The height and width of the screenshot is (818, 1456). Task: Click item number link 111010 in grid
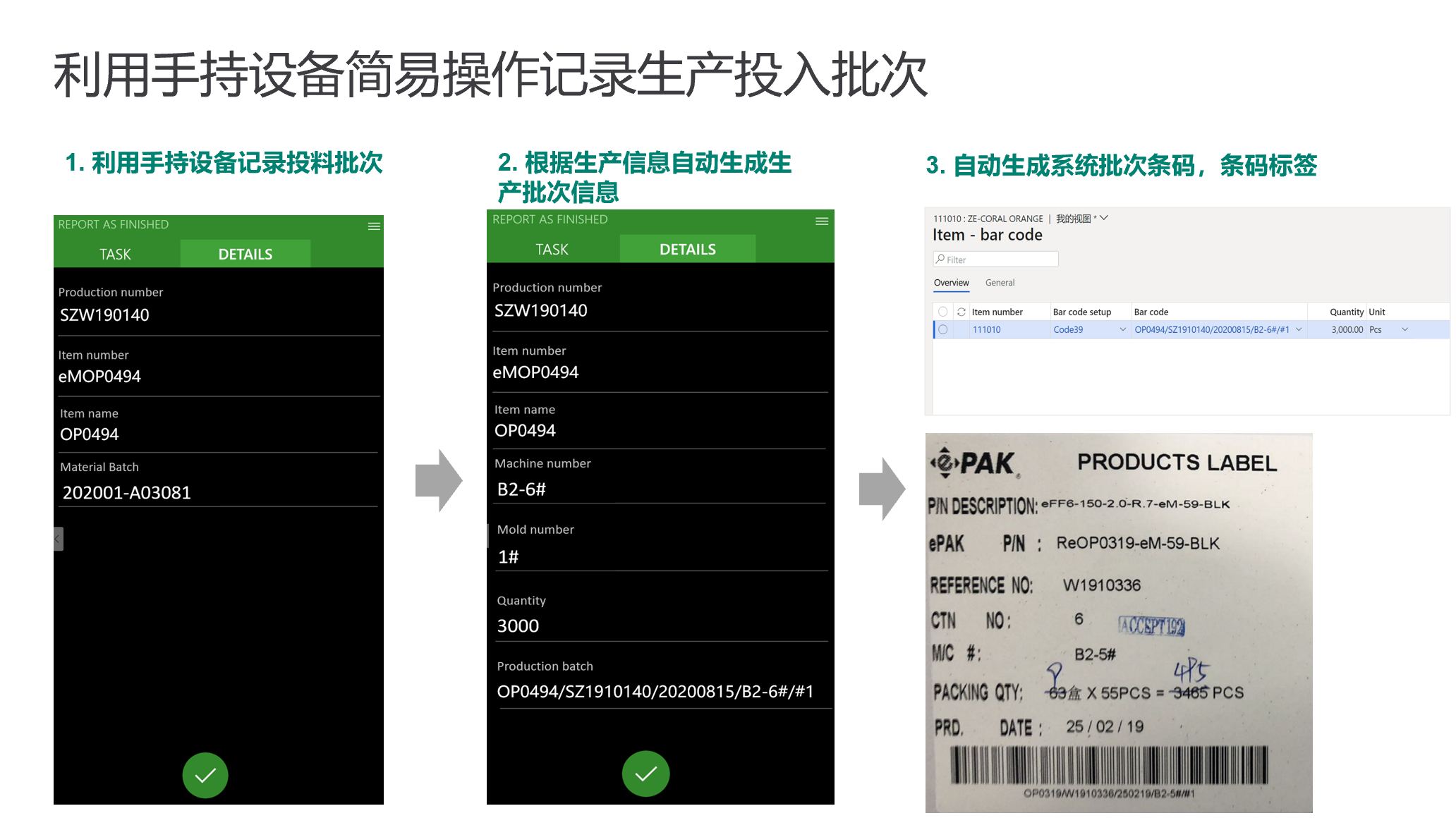click(x=986, y=329)
